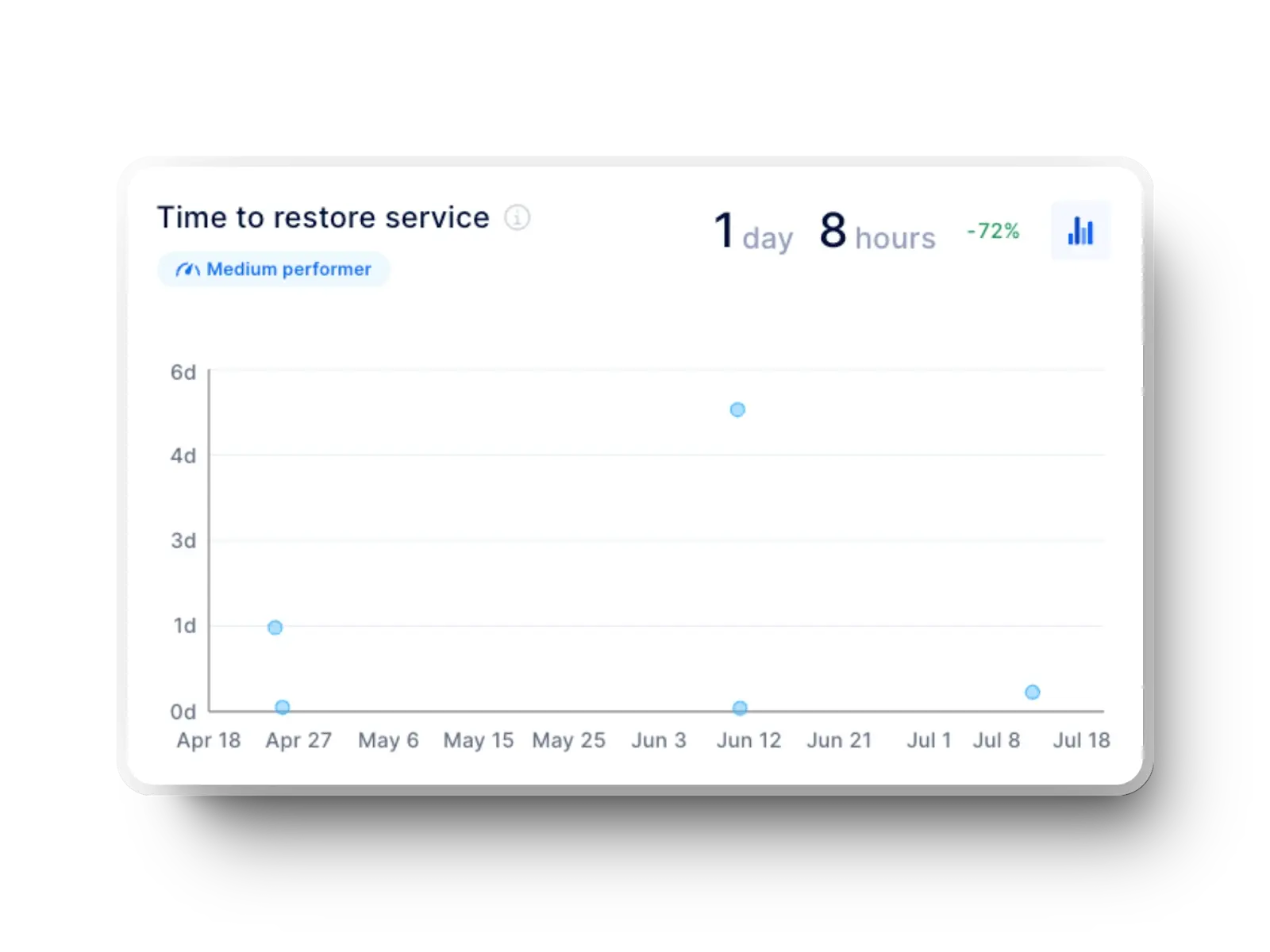Click the lowest dot at Apr 27
Screen dimensions: 1270x952
(x=283, y=707)
